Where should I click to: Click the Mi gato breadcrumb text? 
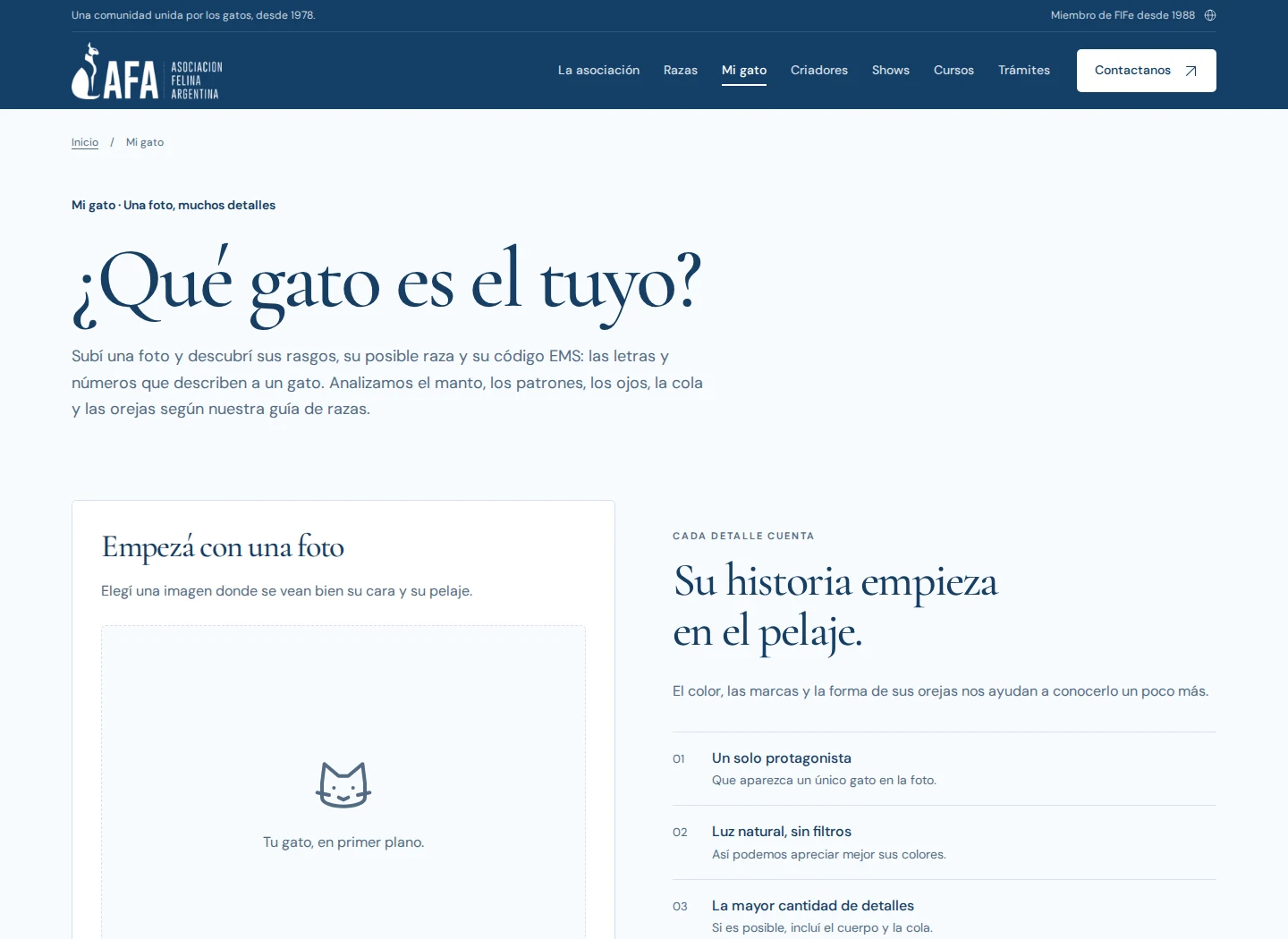(145, 142)
